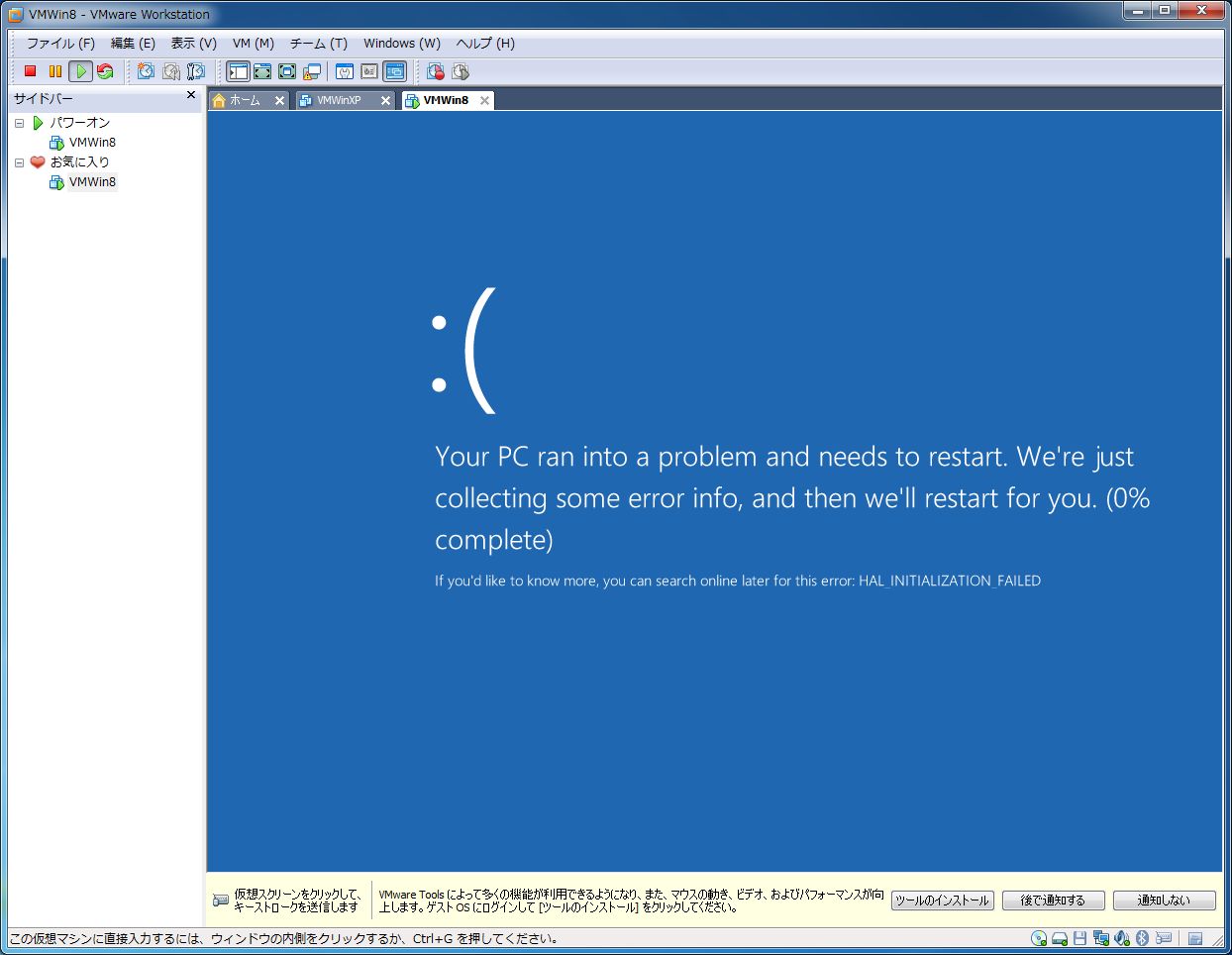Viewport: 1232px width, 955px height.
Task: Click the sound card status icon
Action: click(1122, 938)
